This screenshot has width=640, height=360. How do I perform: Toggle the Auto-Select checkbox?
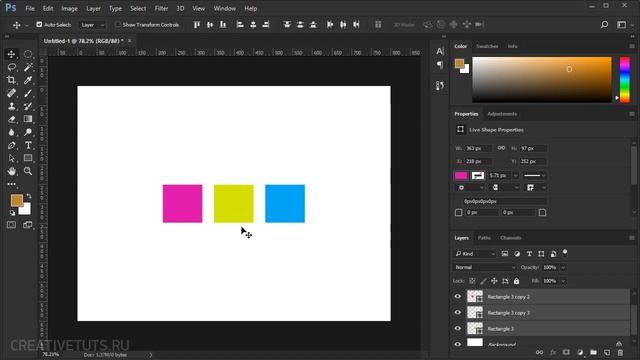tap(39, 24)
